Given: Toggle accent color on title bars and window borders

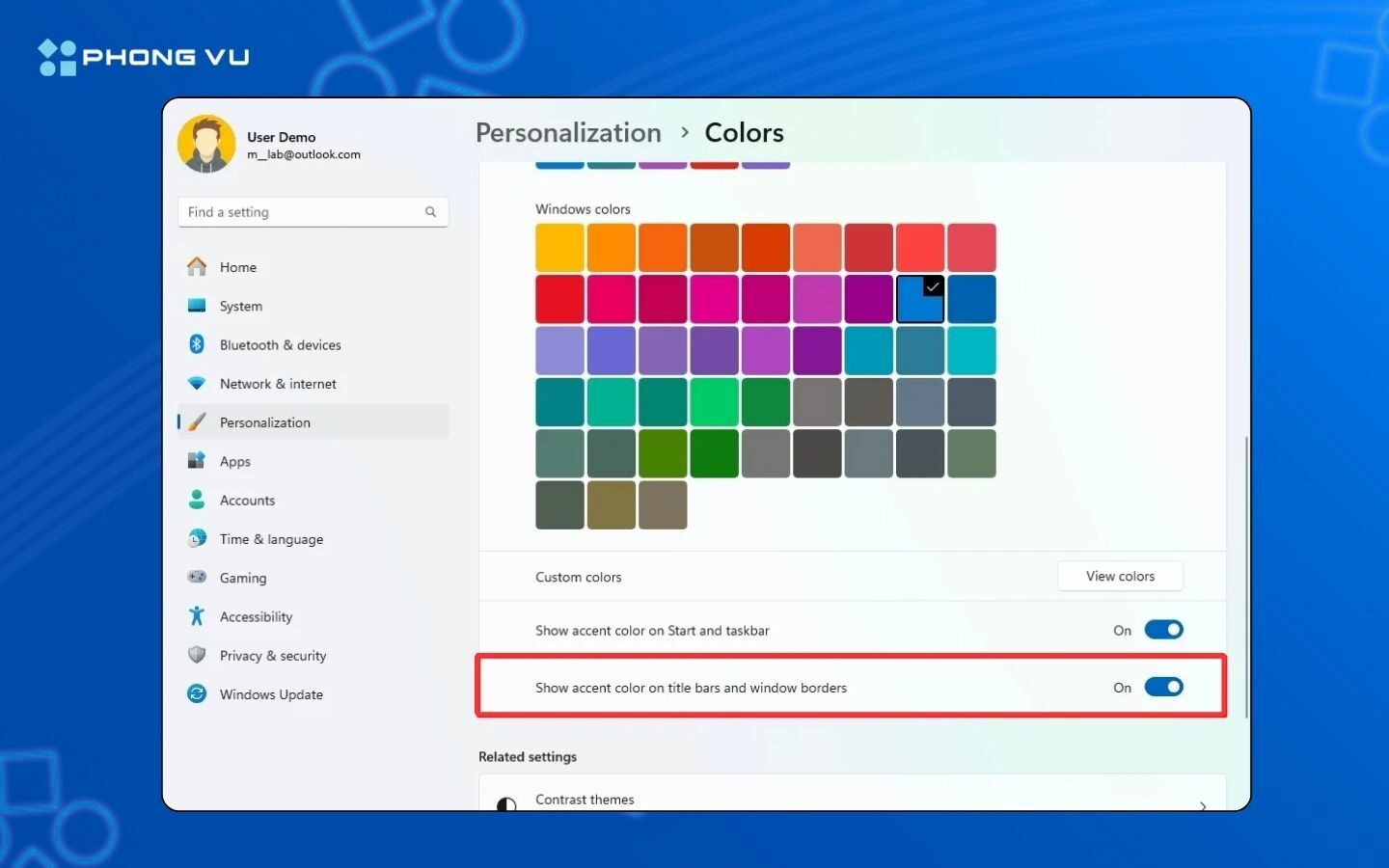Looking at the screenshot, I should pos(1163,687).
